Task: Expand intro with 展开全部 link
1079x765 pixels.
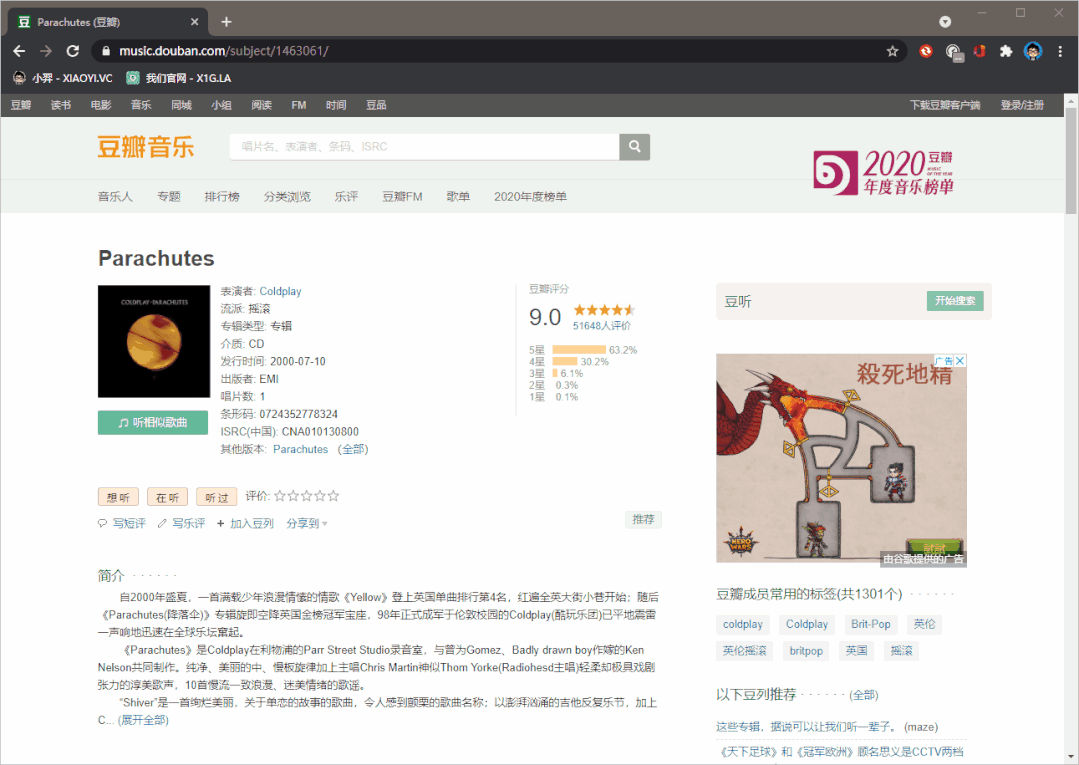Action: tap(143, 720)
